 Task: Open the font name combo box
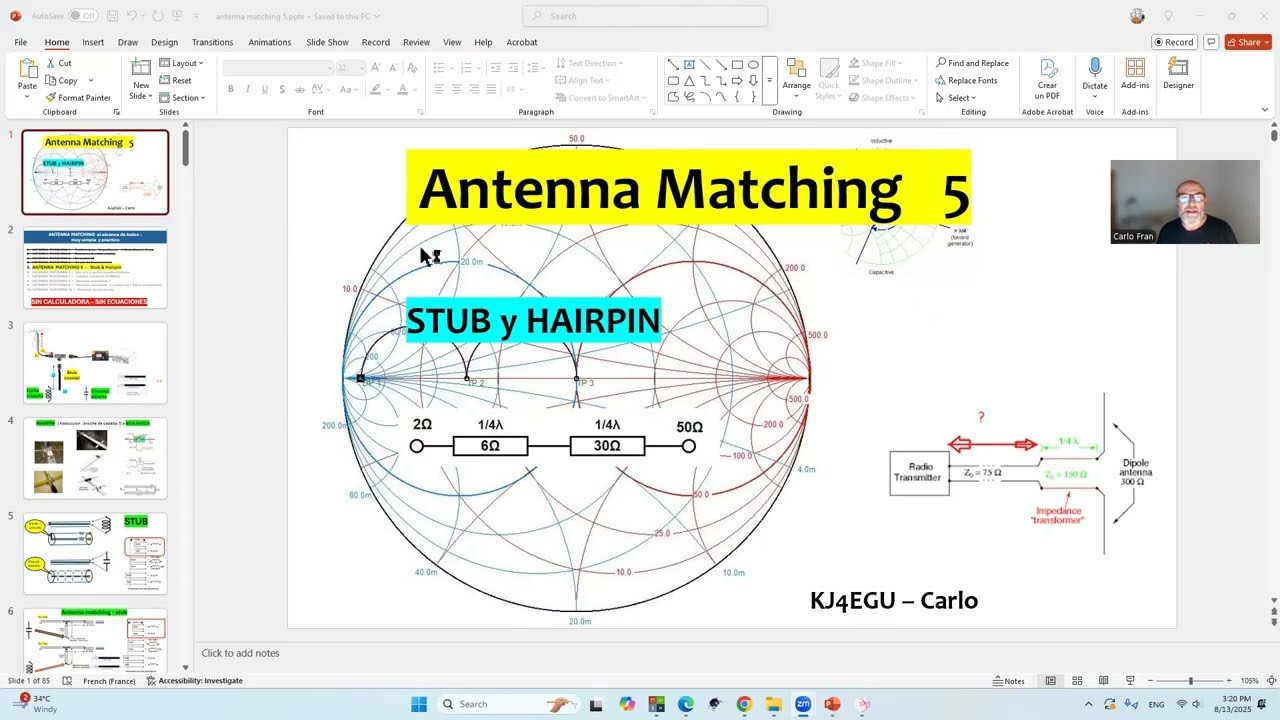[x=278, y=67]
